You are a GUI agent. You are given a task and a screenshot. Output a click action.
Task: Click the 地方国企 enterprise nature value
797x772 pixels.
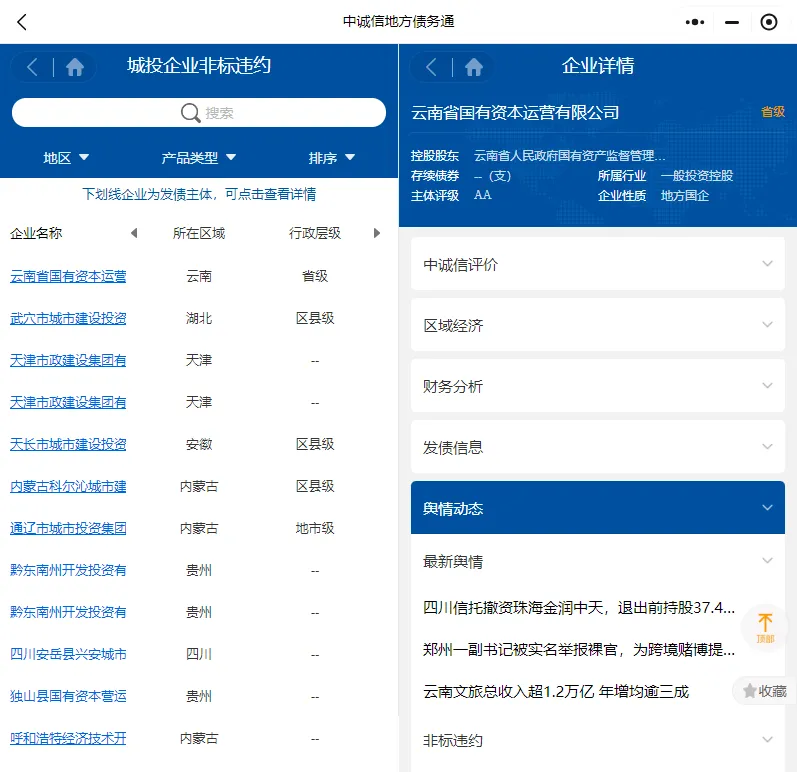coord(685,196)
